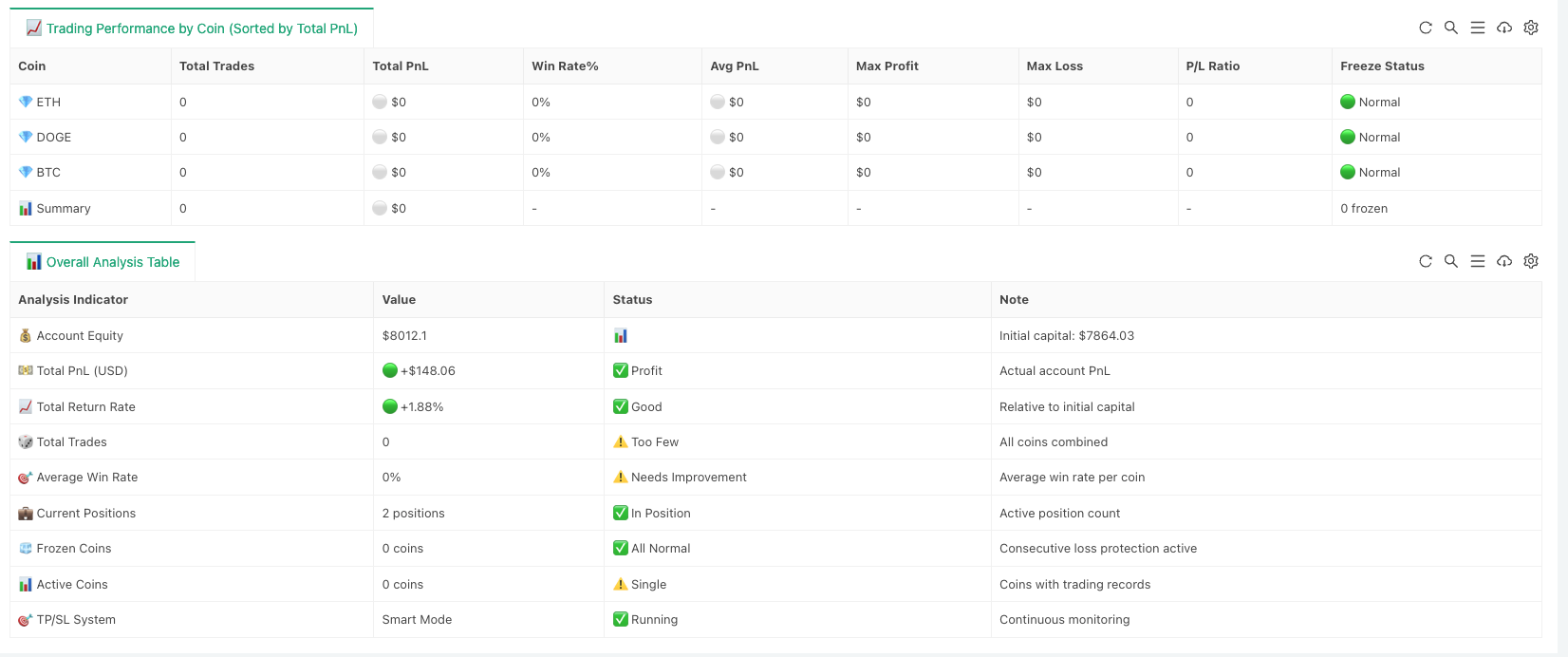Image resolution: width=1568 pixels, height=657 pixels.
Task: Click the All Normal status text
Action: point(661,548)
